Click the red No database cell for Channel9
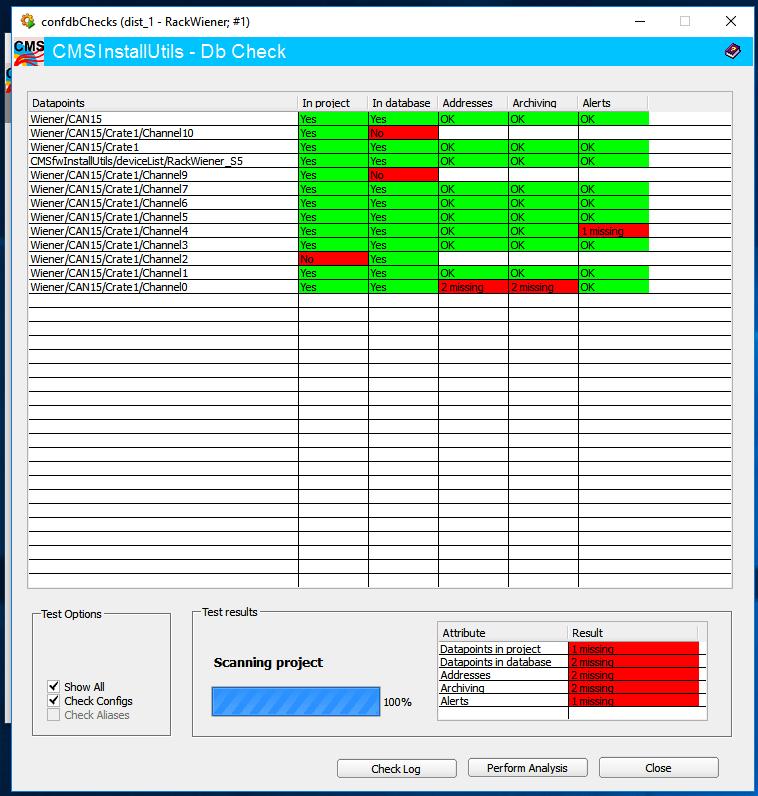758x796 pixels. click(x=403, y=175)
